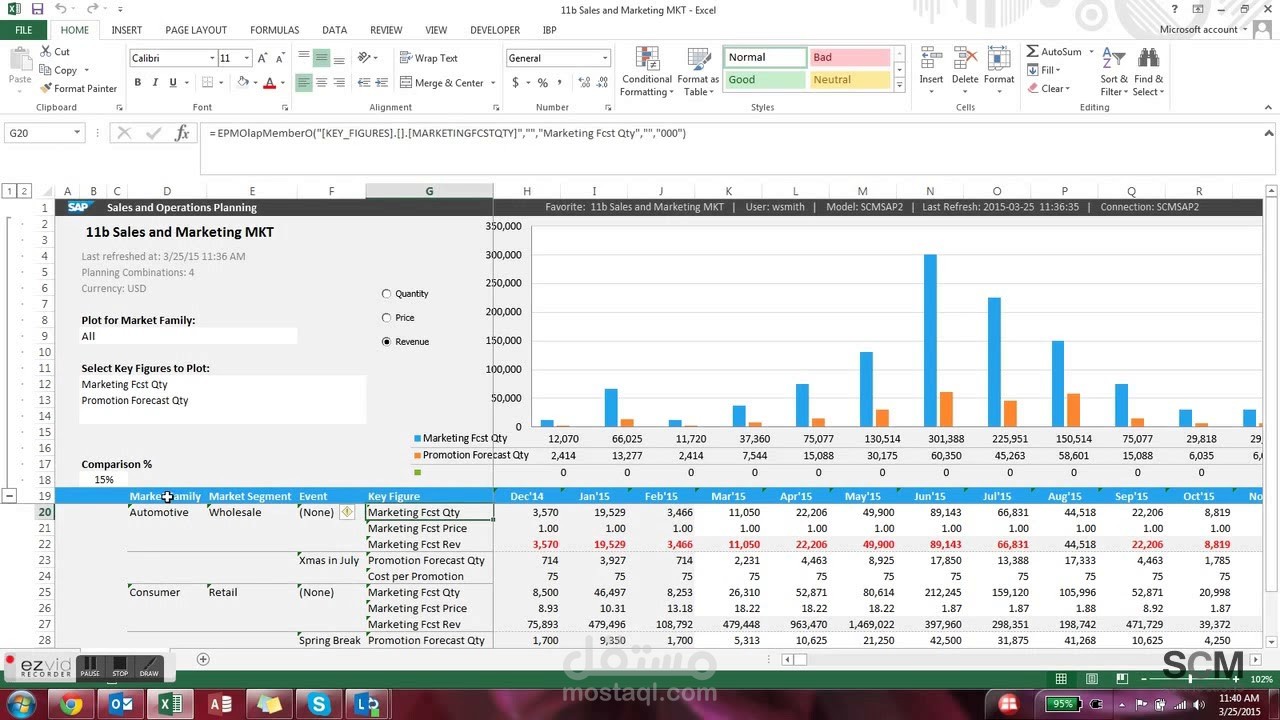Switch to the INSERT ribbon tab
Viewport: 1280px width, 720px height.
[126, 30]
